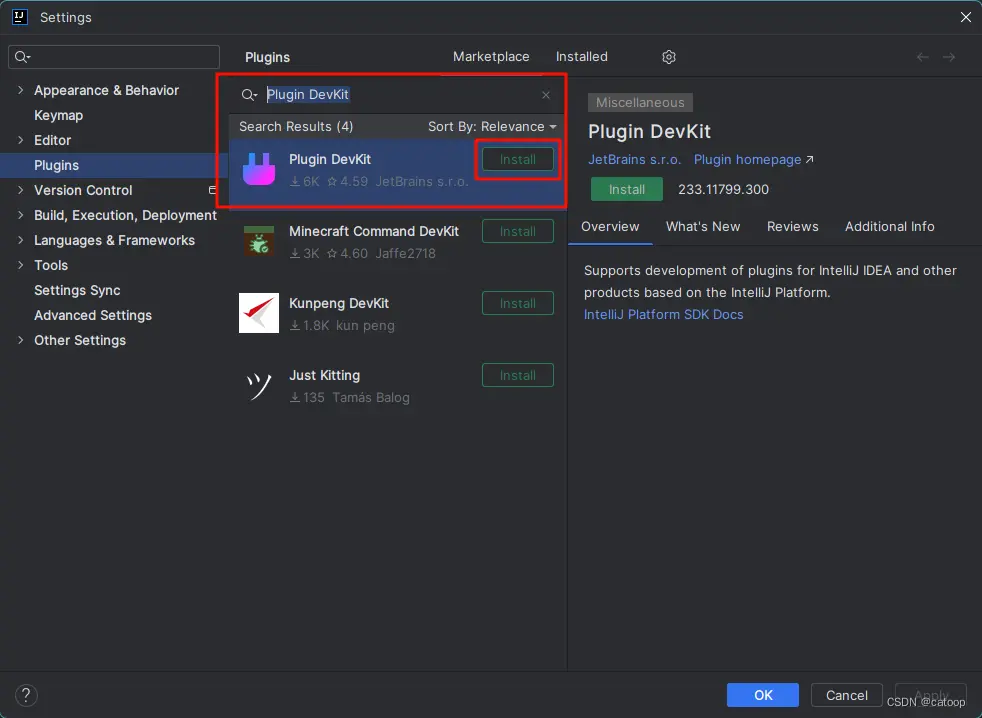Expand the Editor tree node
982x718 pixels.
[x=21, y=140]
